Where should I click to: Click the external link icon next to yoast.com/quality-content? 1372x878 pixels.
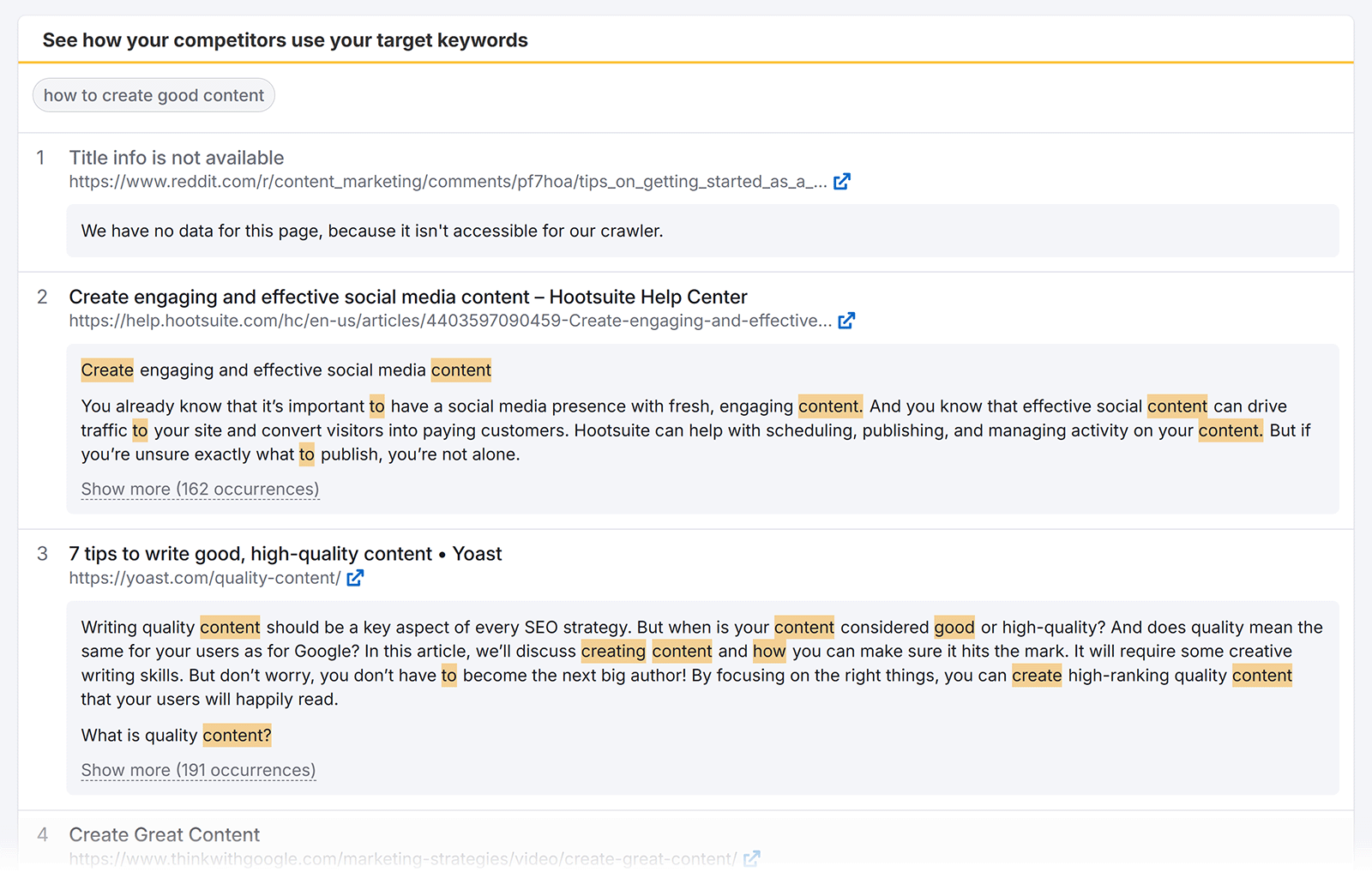click(354, 578)
